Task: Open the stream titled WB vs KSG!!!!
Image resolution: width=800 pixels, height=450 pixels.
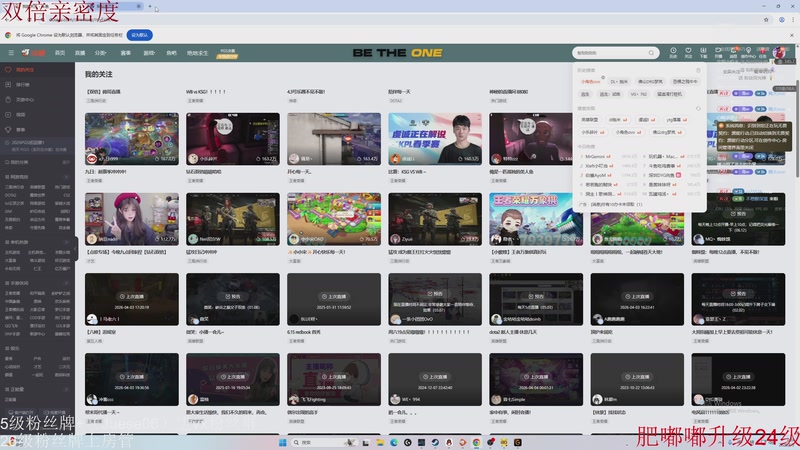Action: pos(206,92)
